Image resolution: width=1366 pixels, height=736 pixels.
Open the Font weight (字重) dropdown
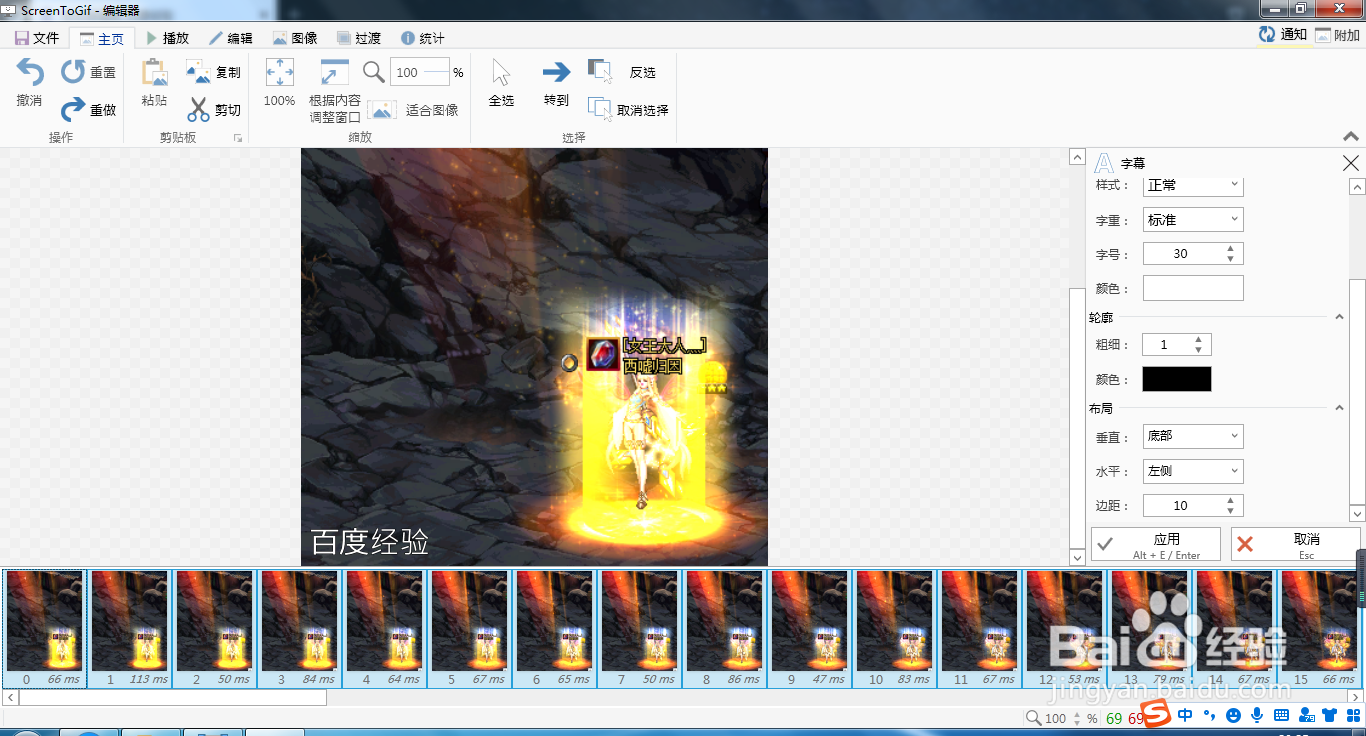1193,220
